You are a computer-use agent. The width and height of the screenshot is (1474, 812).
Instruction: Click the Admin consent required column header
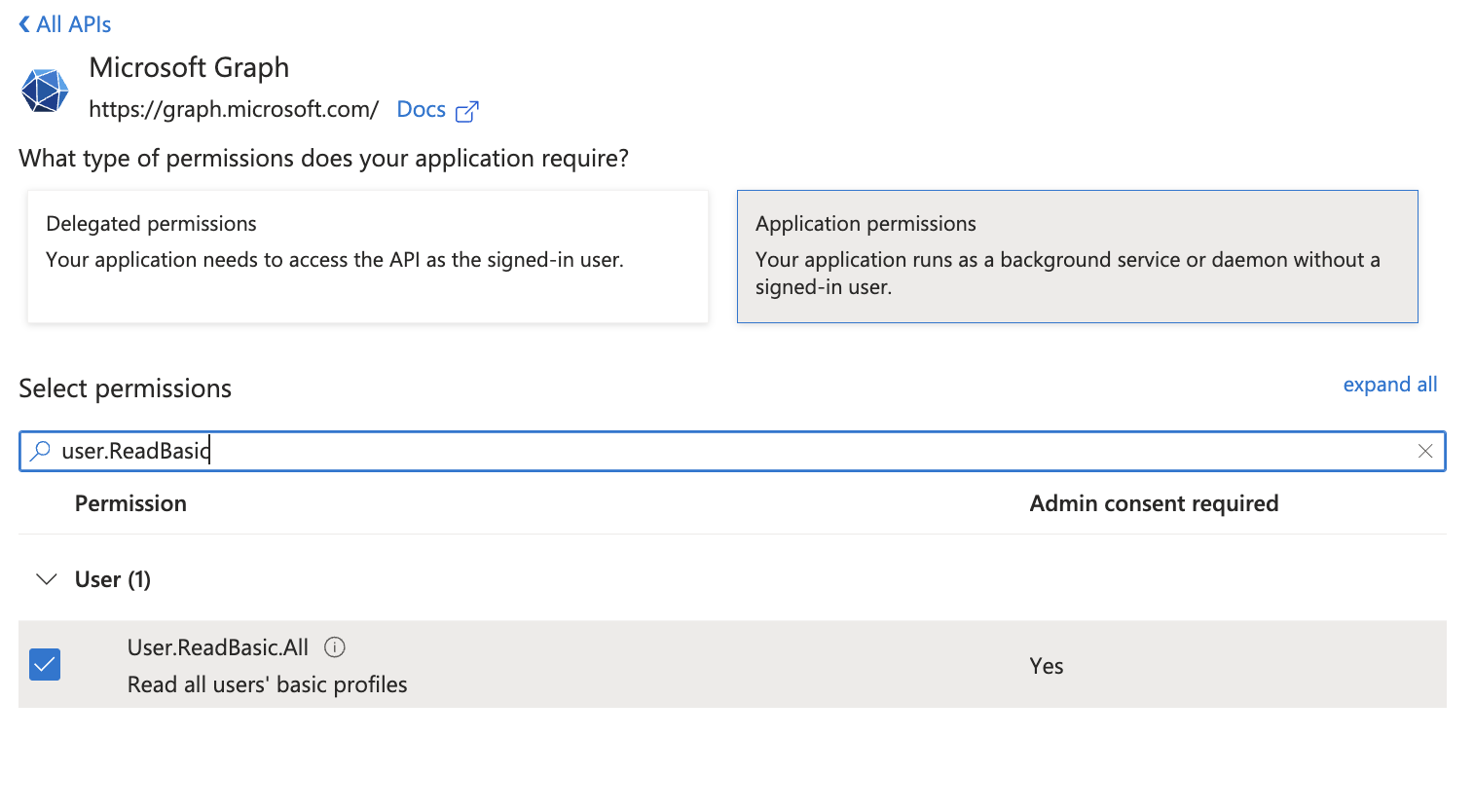(x=1154, y=503)
